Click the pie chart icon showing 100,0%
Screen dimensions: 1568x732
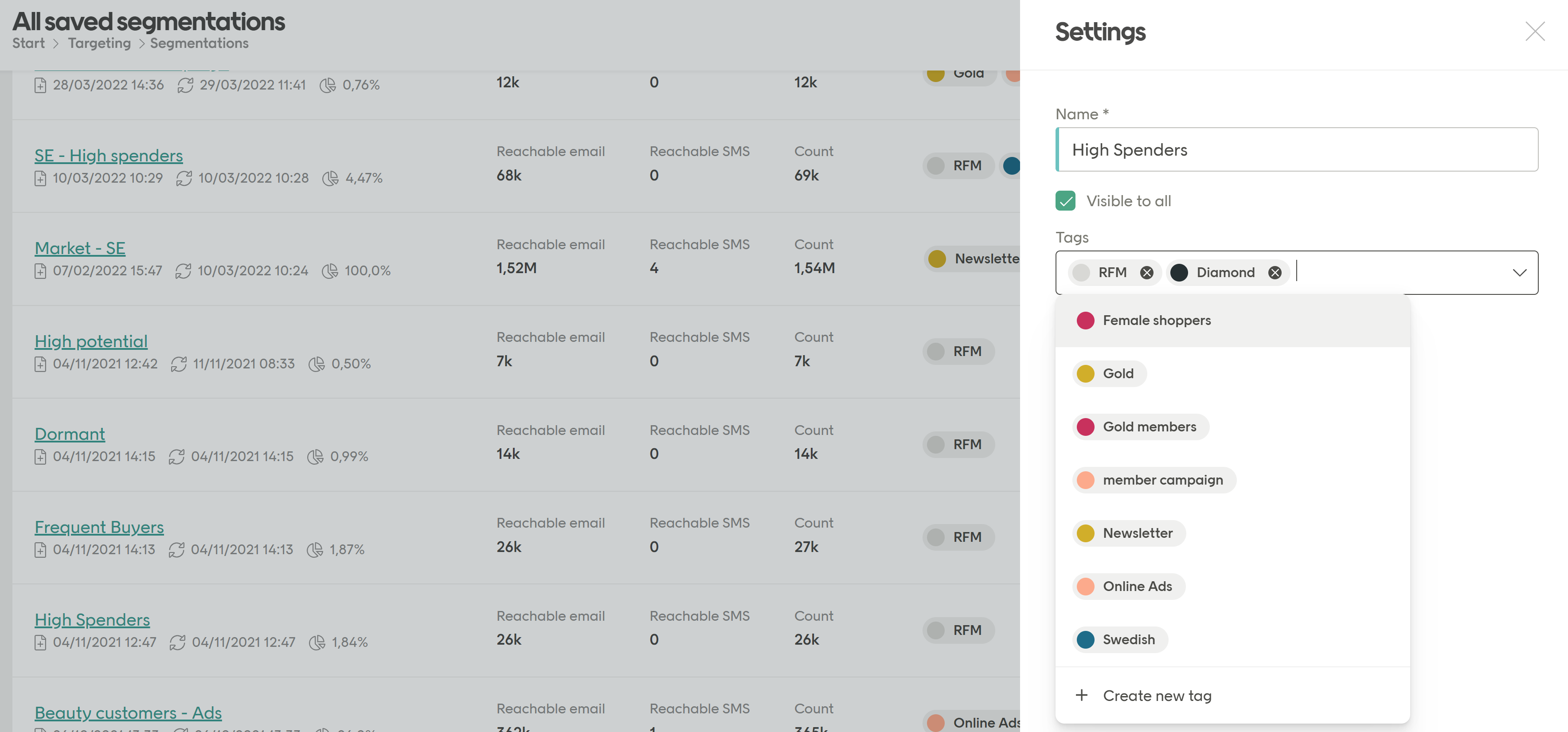331,271
